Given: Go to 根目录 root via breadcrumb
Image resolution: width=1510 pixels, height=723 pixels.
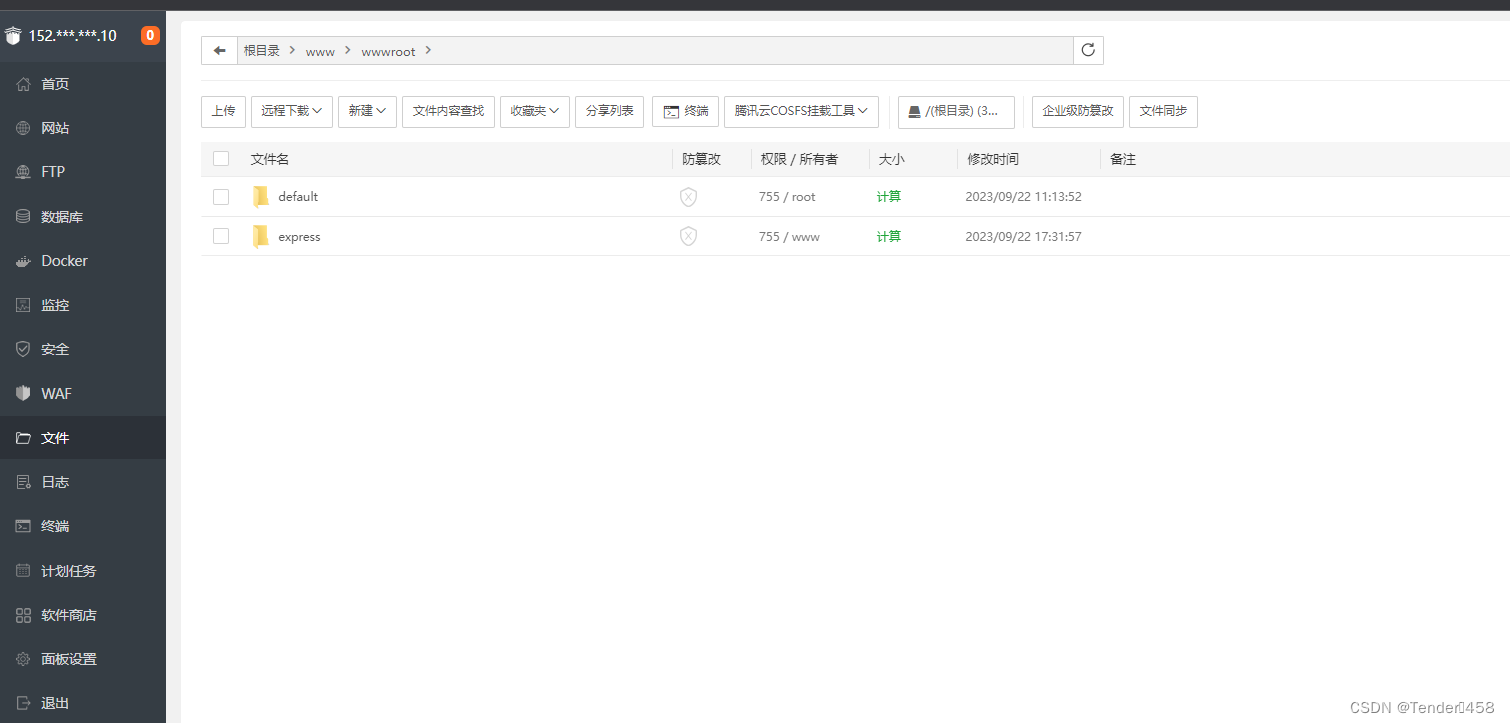Looking at the screenshot, I should click(x=262, y=50).
